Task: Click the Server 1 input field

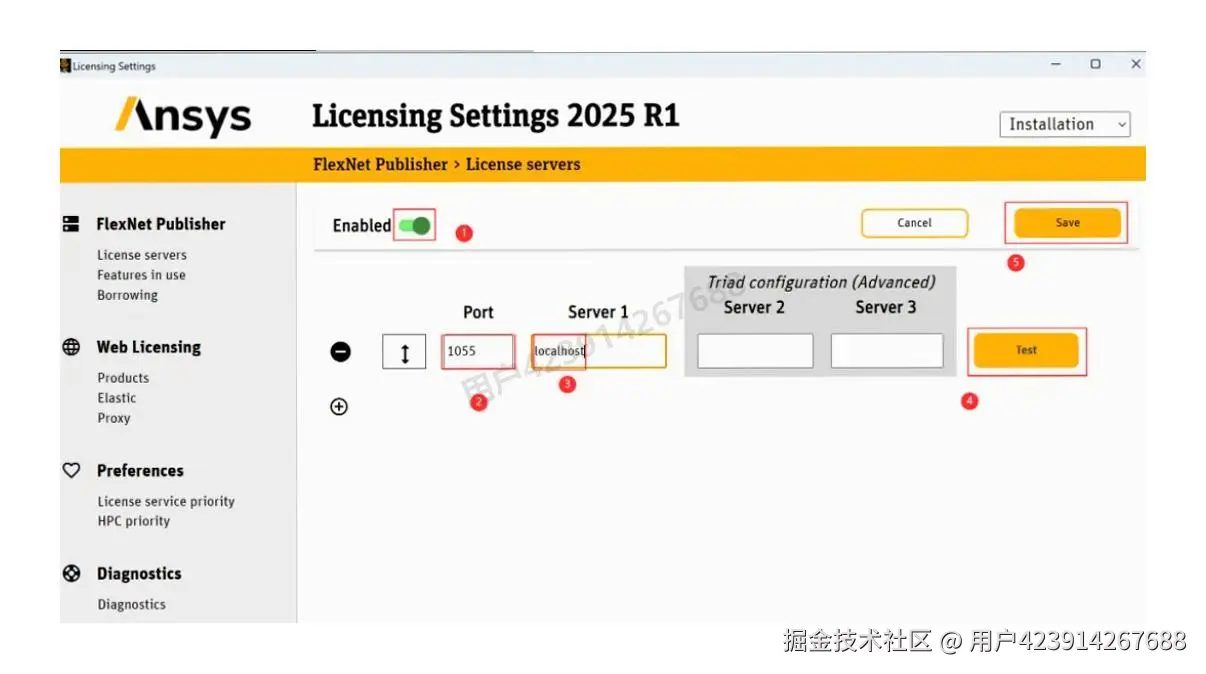Action: pyautogui.click(x=599, y=351)
